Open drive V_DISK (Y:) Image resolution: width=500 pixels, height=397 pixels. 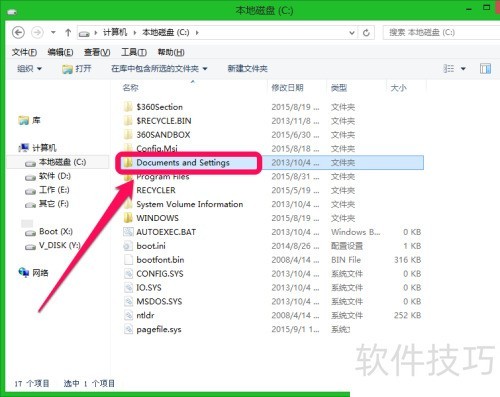(x=59, y=245)
